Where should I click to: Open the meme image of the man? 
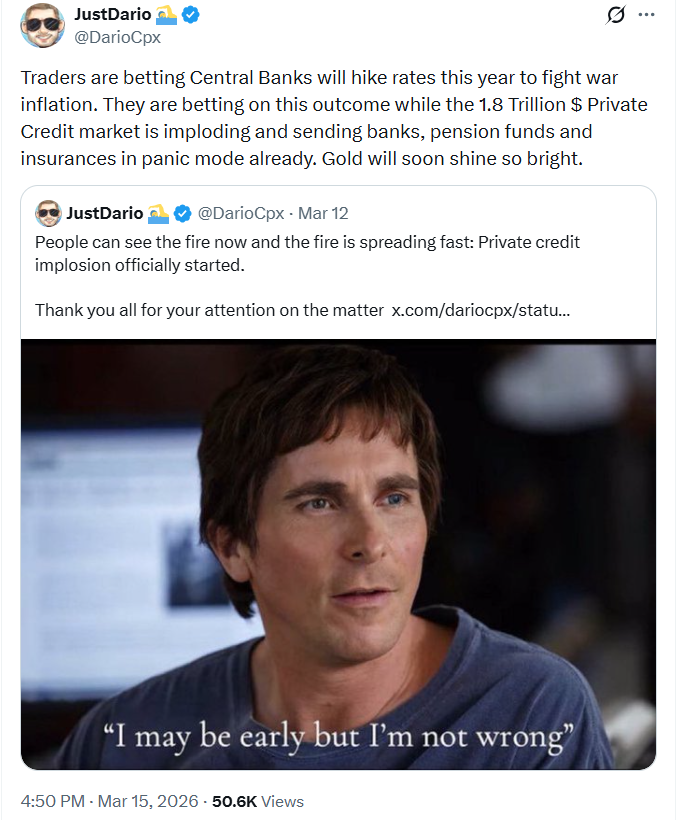(338, 520)
